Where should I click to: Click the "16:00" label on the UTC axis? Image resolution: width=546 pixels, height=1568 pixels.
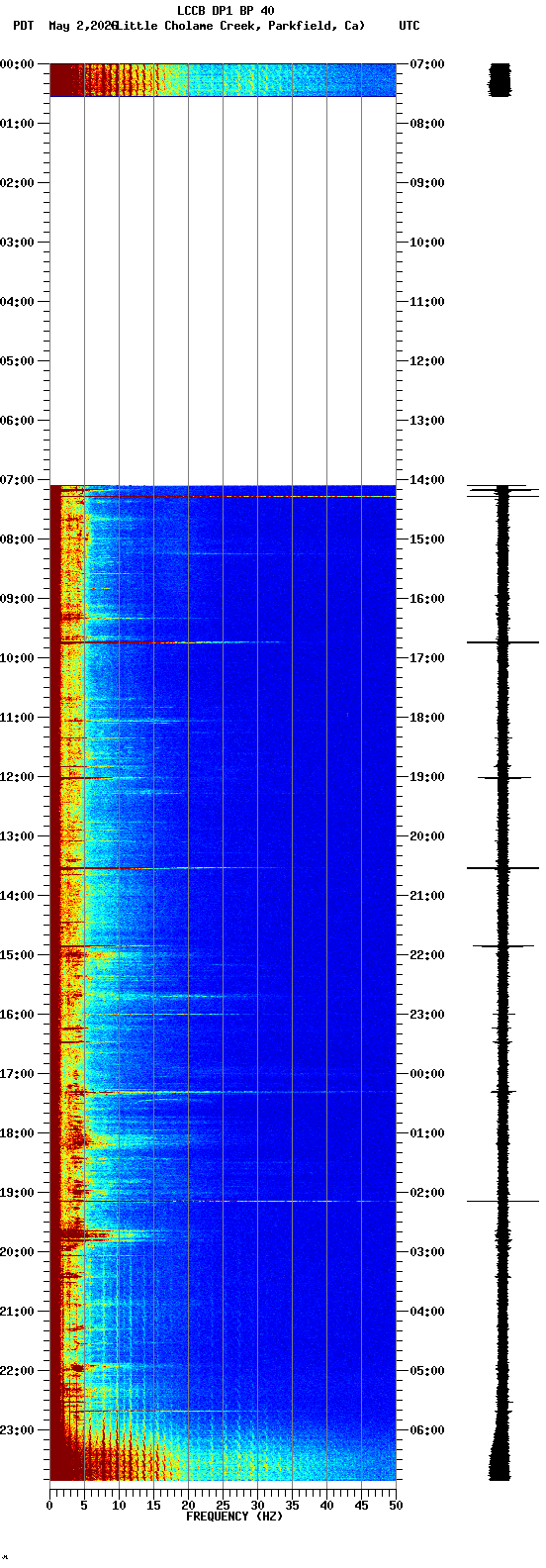tap(426, 599)
